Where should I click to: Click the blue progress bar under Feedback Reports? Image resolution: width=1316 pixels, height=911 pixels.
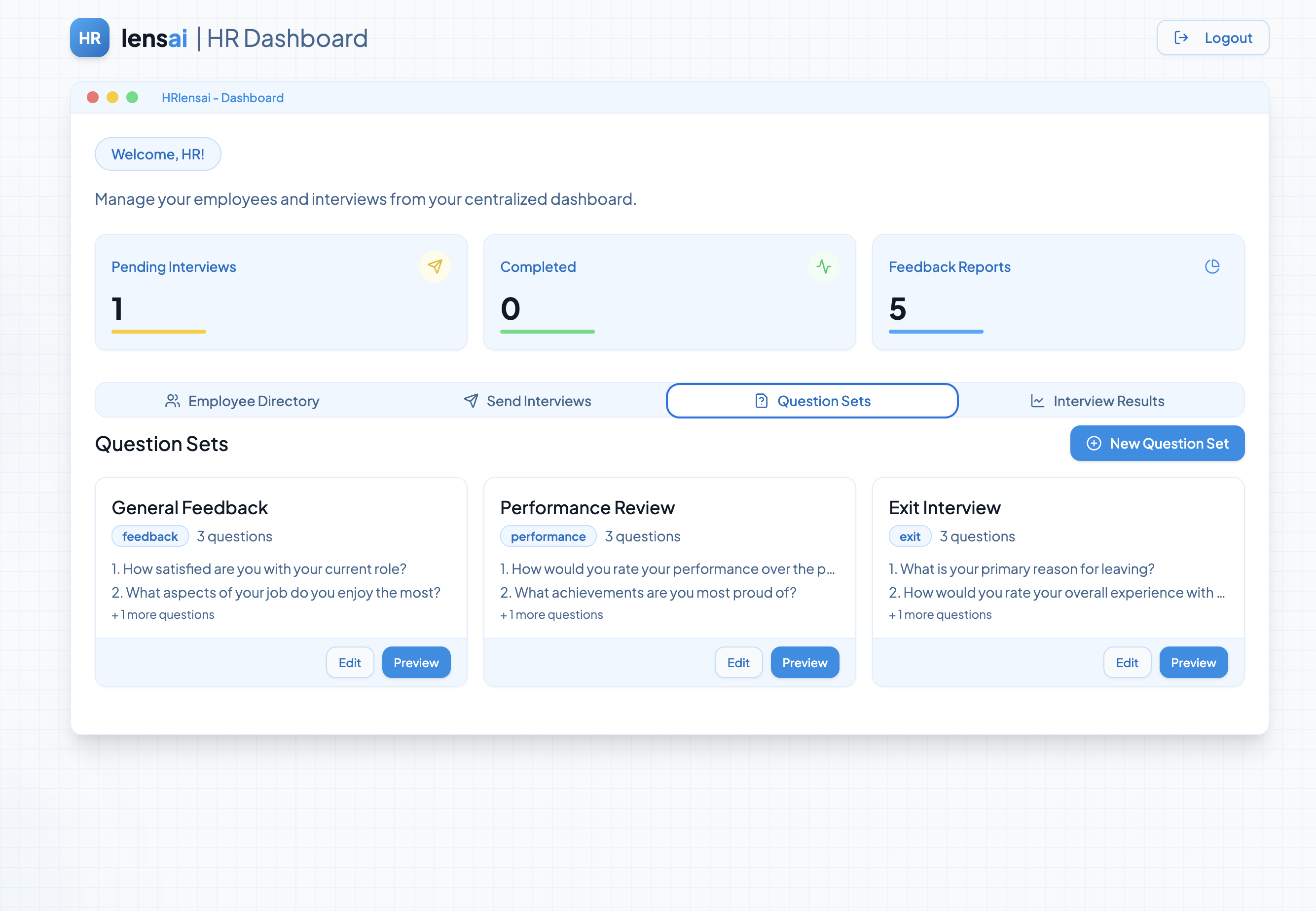[936, 332]
